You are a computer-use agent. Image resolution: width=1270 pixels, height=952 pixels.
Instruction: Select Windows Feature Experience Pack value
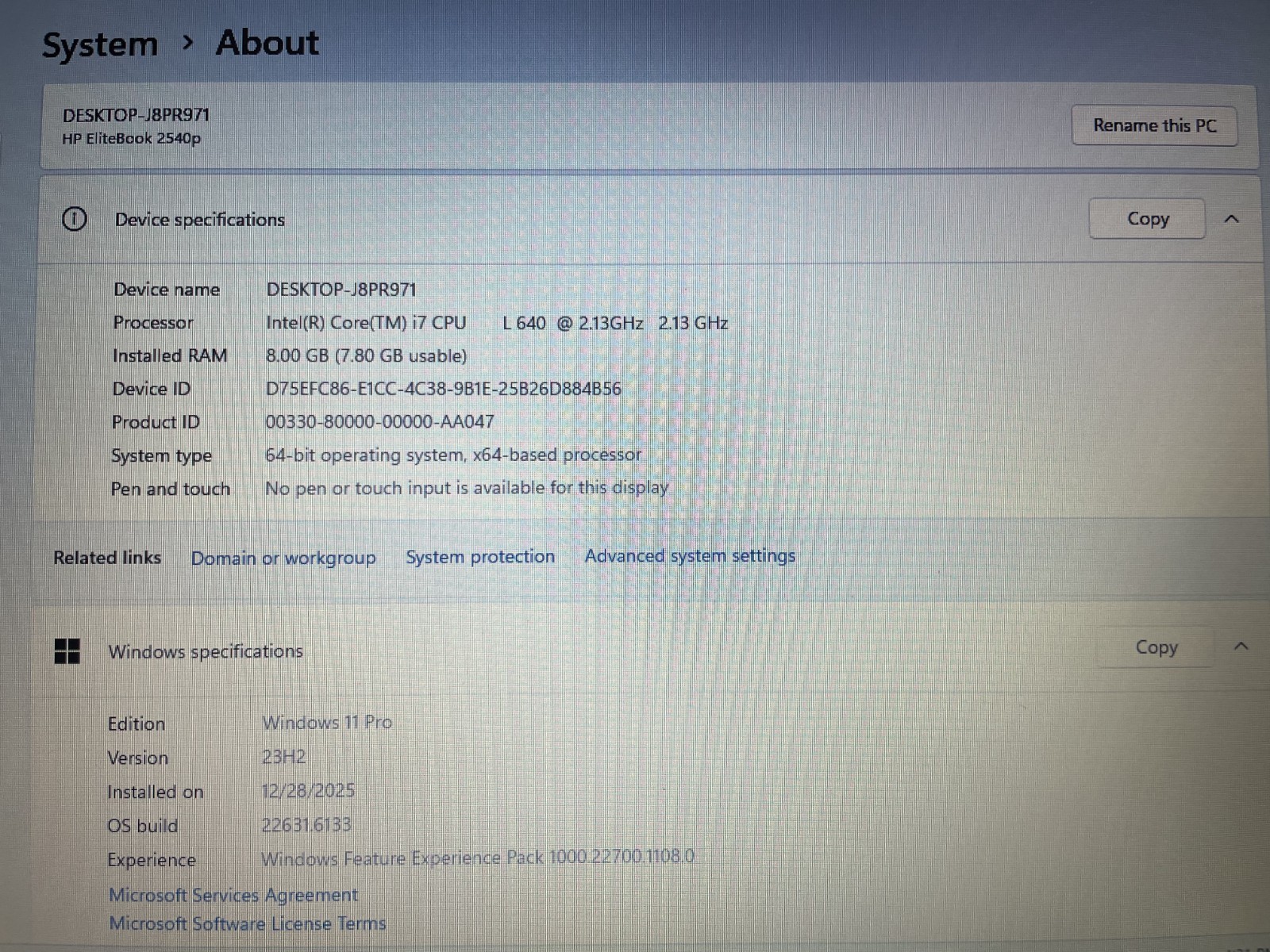point(478,858)
